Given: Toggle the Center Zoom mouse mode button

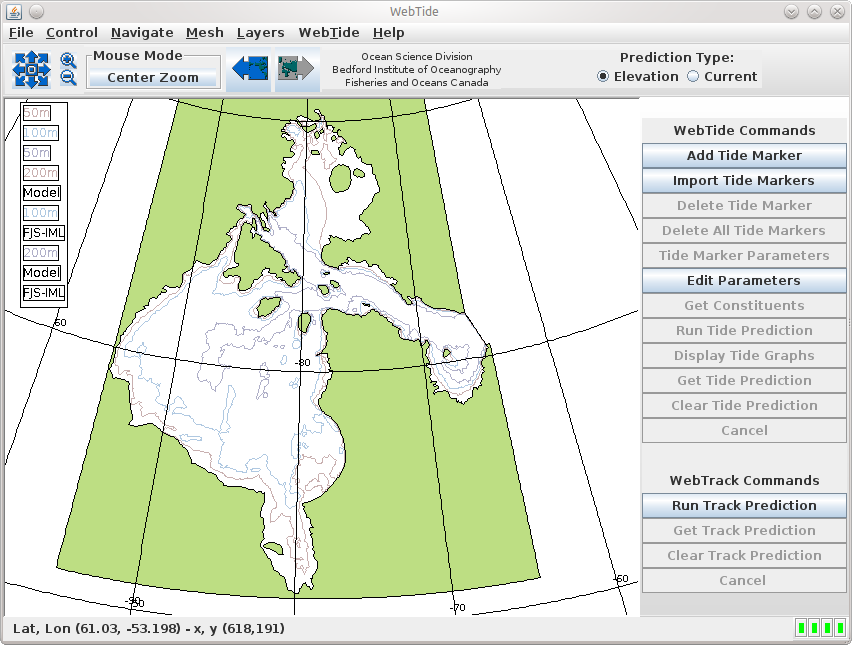Looking at the screenshot, I should tap(153, 78).
